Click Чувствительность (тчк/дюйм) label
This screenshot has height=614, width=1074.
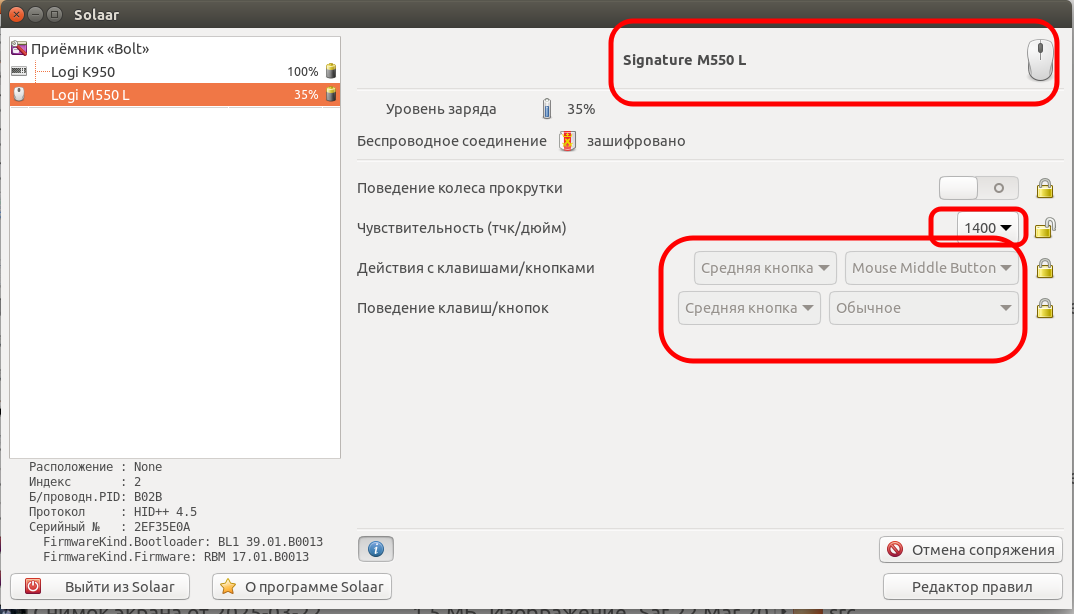pos(462,228)
